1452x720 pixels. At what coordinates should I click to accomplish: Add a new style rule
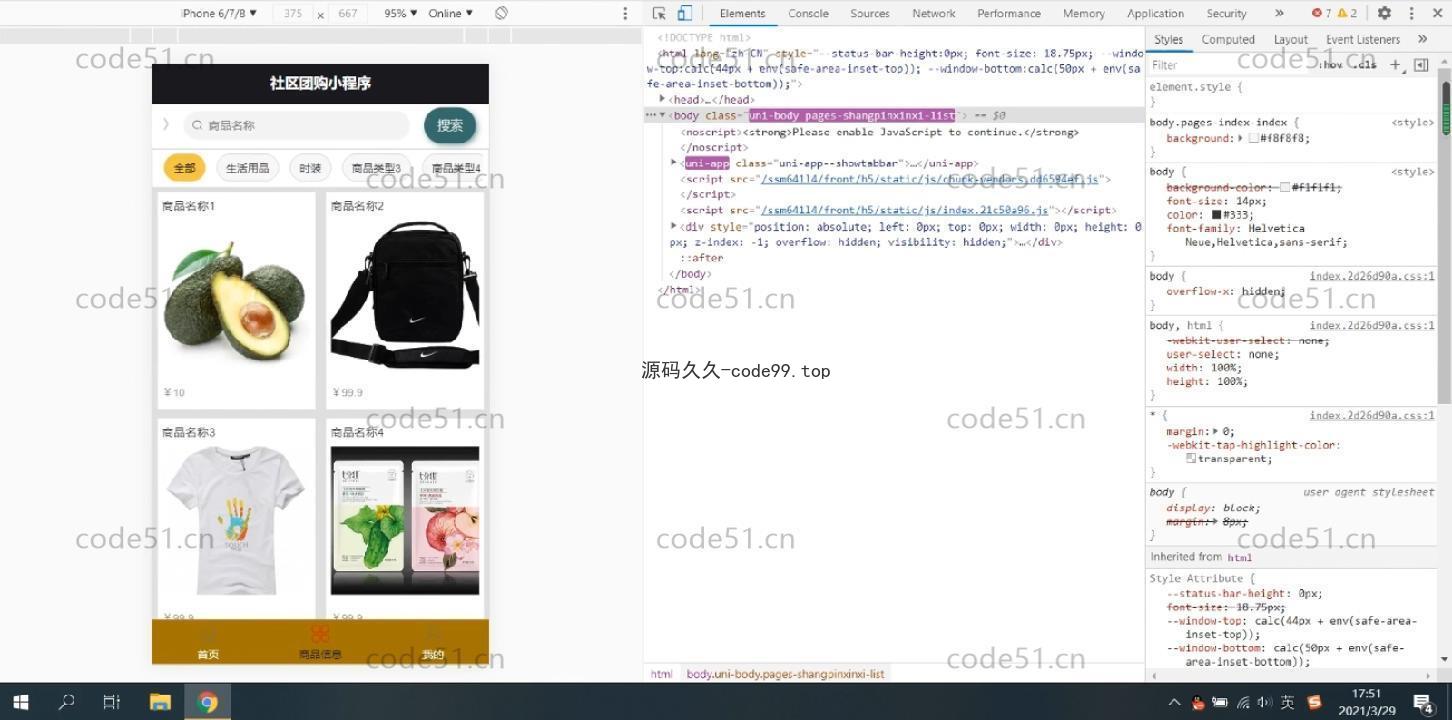click(1395, 65)
